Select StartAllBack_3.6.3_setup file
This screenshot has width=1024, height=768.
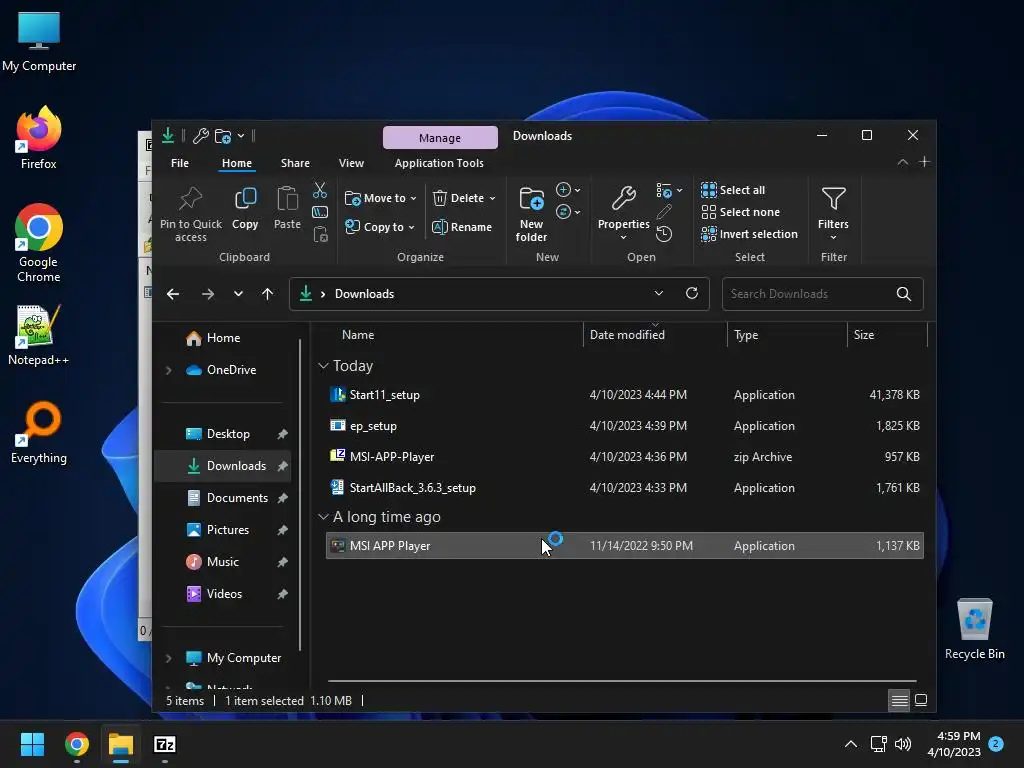click(624, 488)
